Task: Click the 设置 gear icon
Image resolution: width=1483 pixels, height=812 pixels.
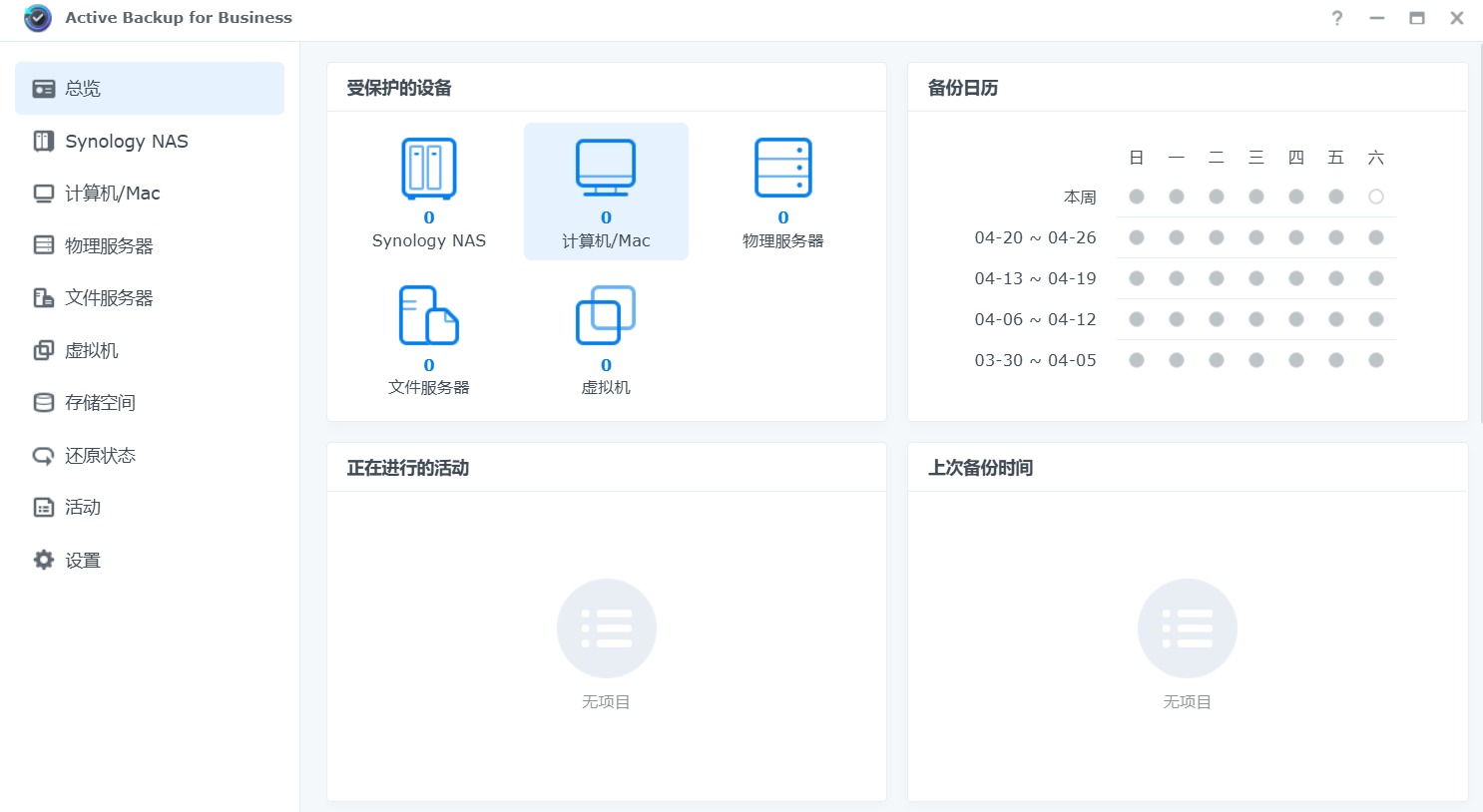Action: [x=44, y=560]
